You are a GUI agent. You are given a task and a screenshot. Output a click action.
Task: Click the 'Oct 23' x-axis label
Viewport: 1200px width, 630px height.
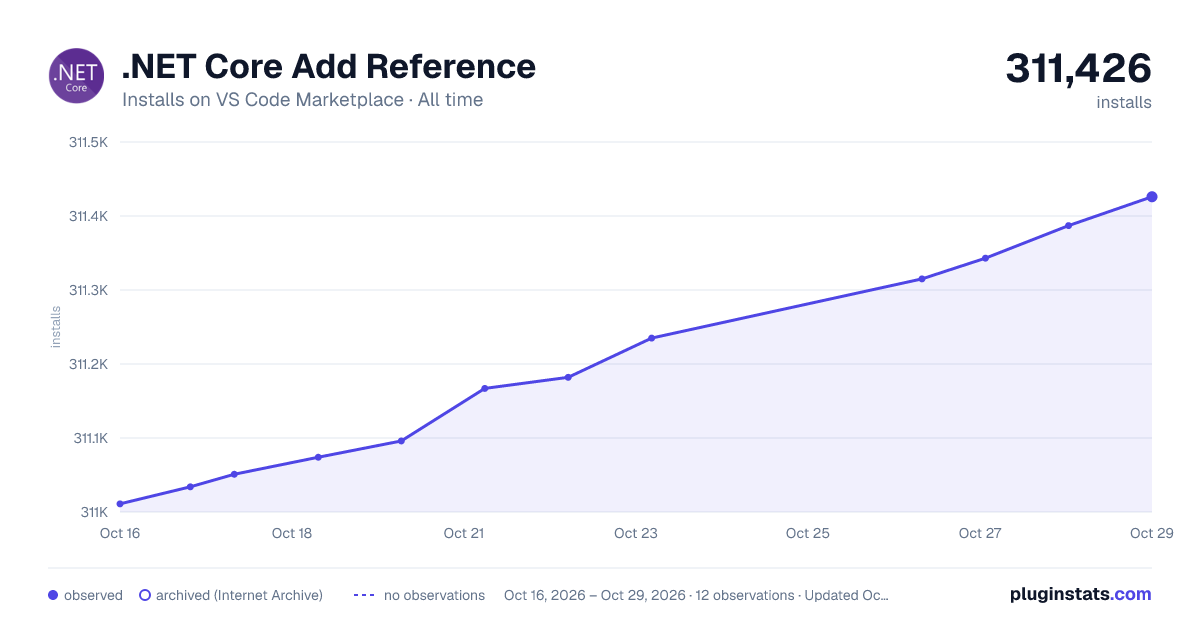pos(636,533)
